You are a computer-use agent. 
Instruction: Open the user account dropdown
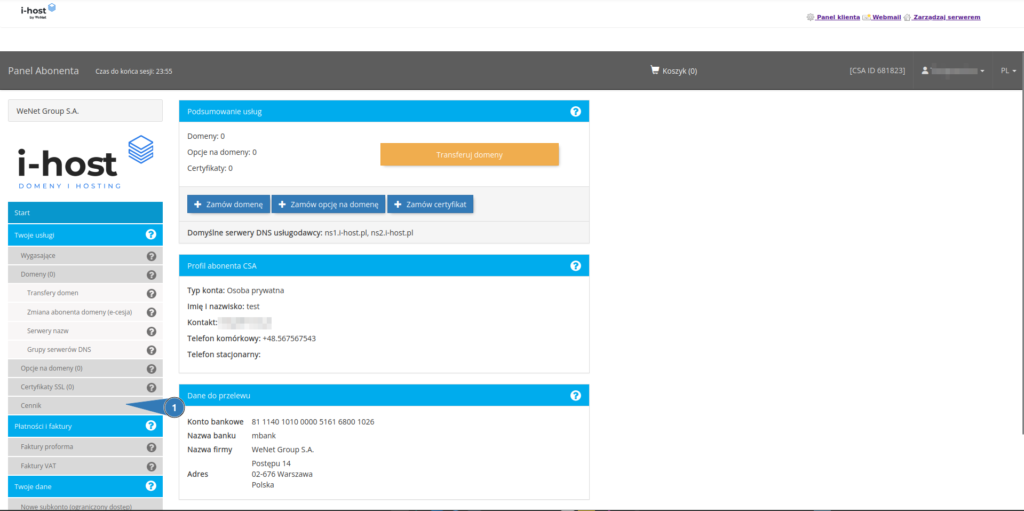(x=953, y=71)
